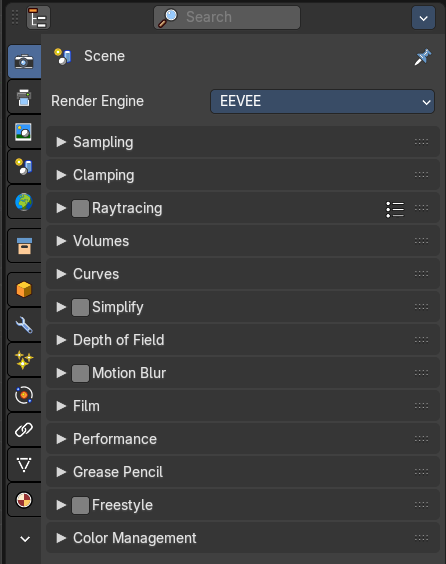Click the Simplify panel drag grip
Screen dimensions: 446x564
(x=421, y=307)
